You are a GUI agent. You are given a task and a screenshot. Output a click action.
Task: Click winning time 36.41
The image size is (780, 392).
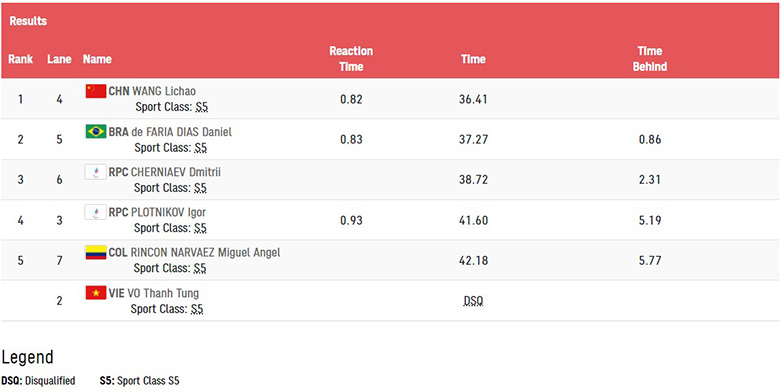pos(473,99)
